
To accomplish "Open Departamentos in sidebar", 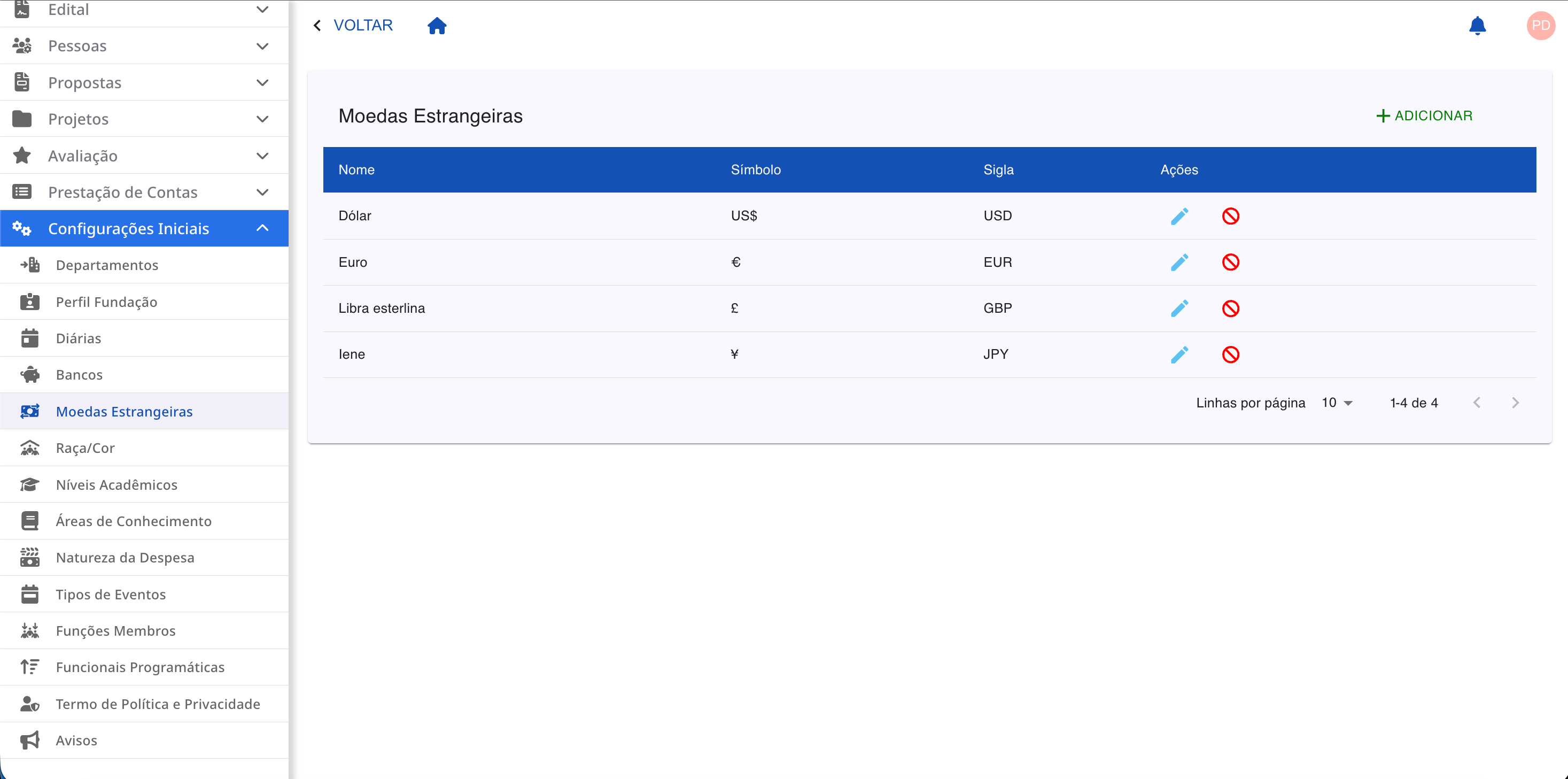I will coord(144,265).
